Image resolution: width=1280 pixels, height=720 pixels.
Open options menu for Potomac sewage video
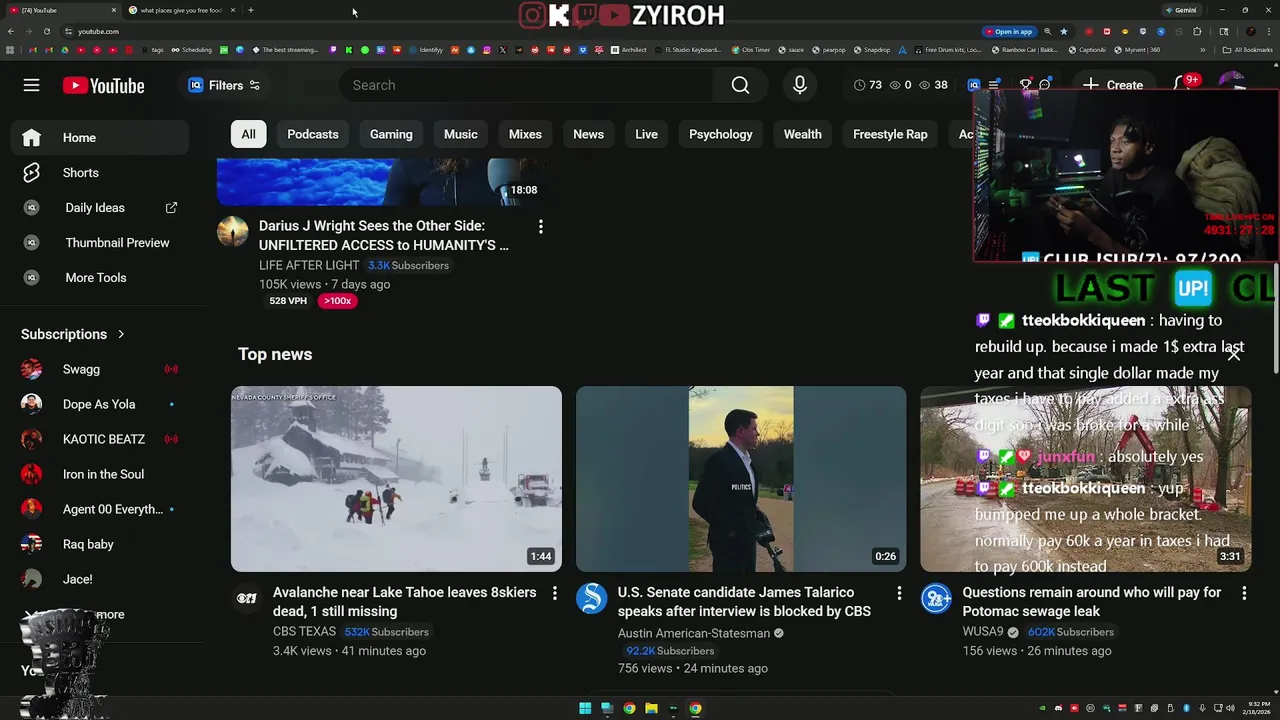[x=1244, y=594]
